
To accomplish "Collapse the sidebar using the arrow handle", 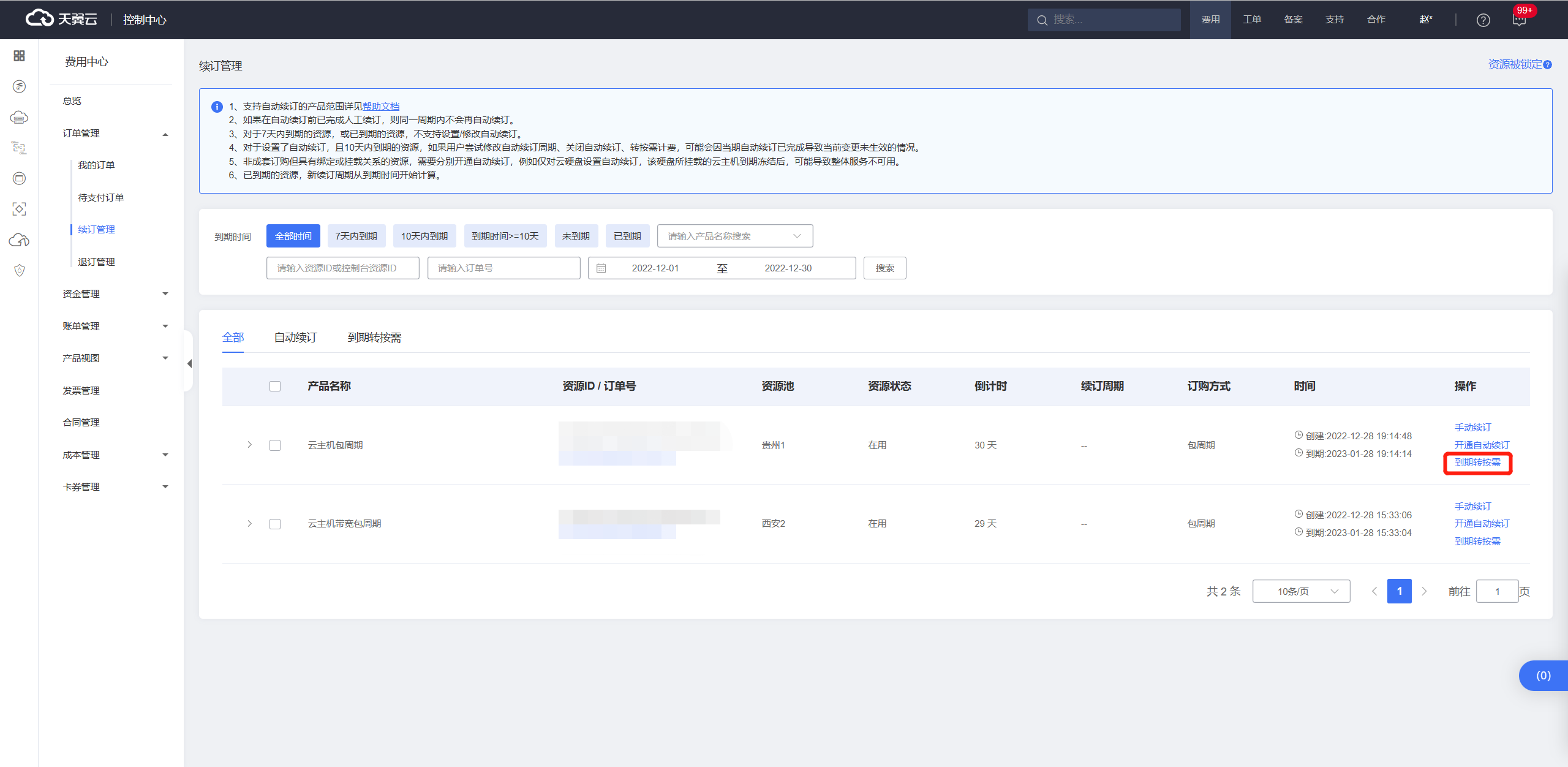I will coord(189,363).
